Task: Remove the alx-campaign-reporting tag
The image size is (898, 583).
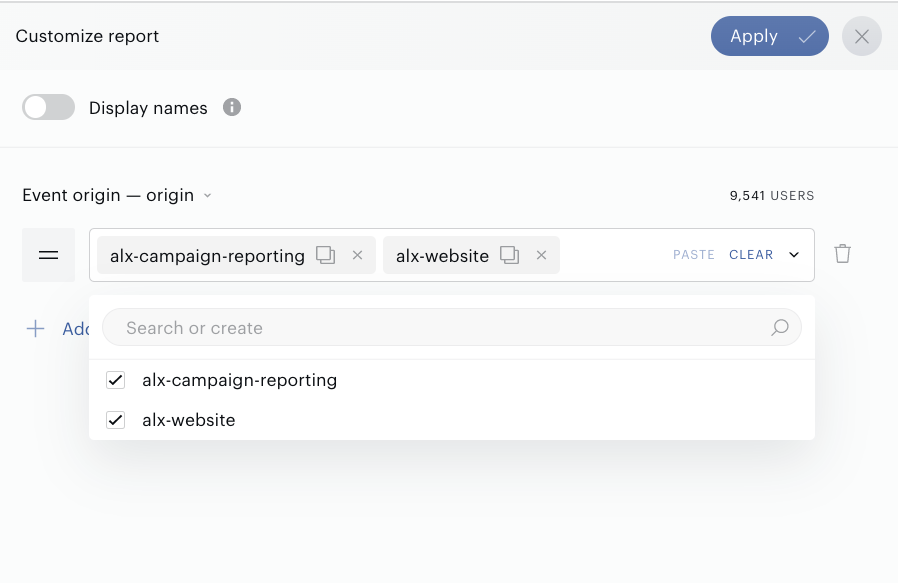Action: [357, 255]
